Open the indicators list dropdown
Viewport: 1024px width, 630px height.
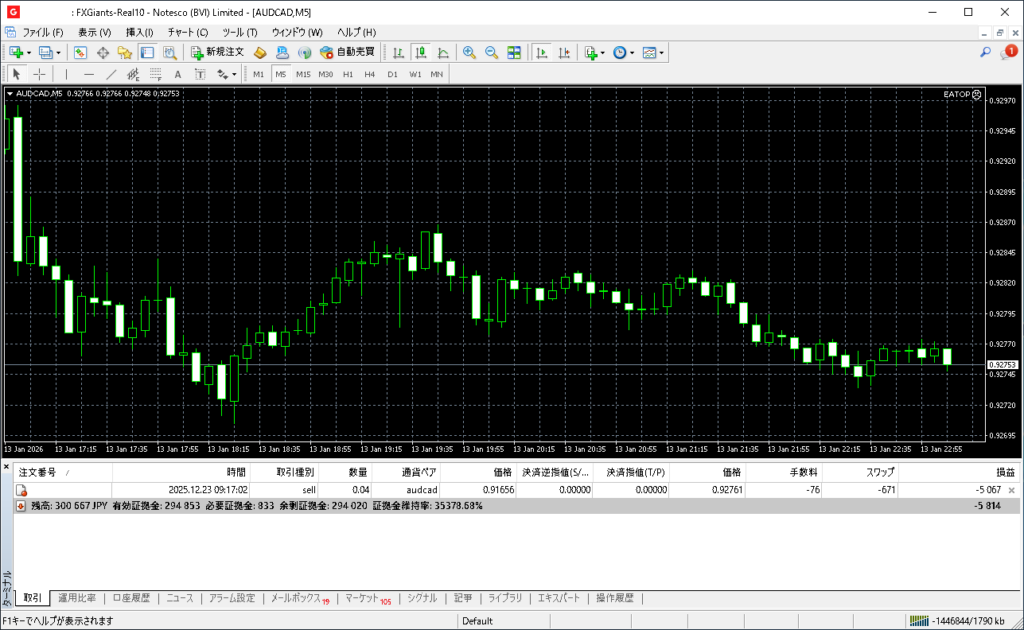(602, 52)
